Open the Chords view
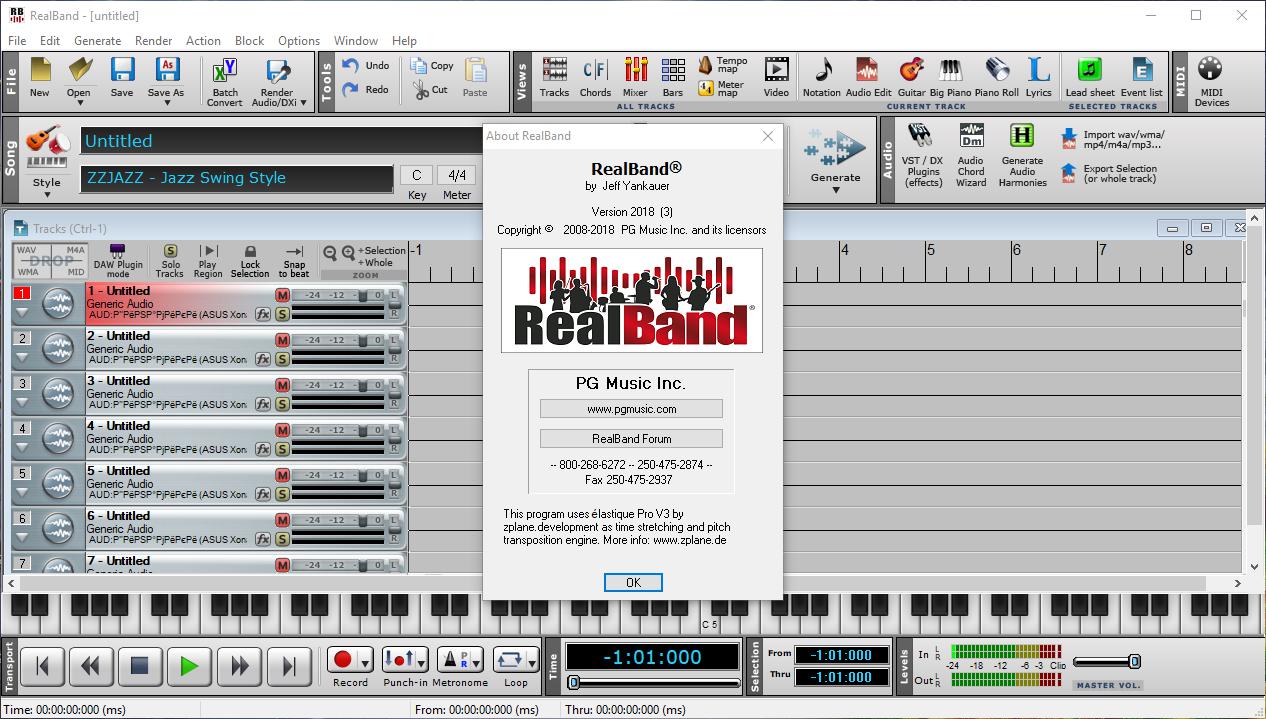Viewport: 1266px width, 719px height. (595, 71)
